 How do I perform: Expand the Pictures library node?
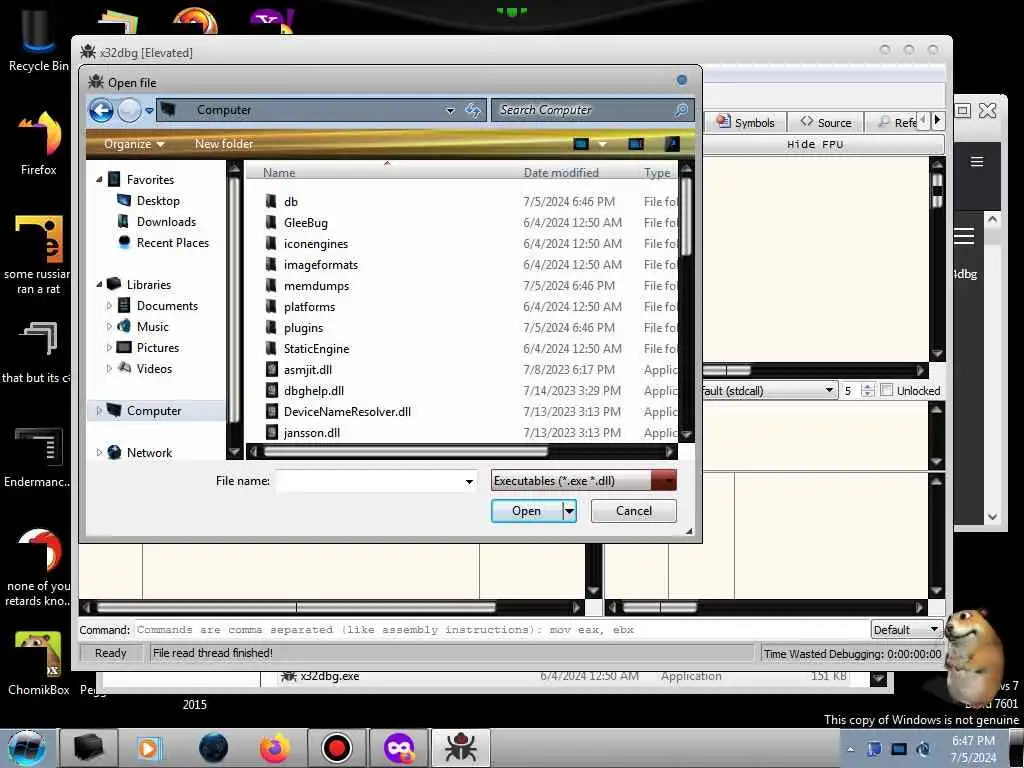109,347
